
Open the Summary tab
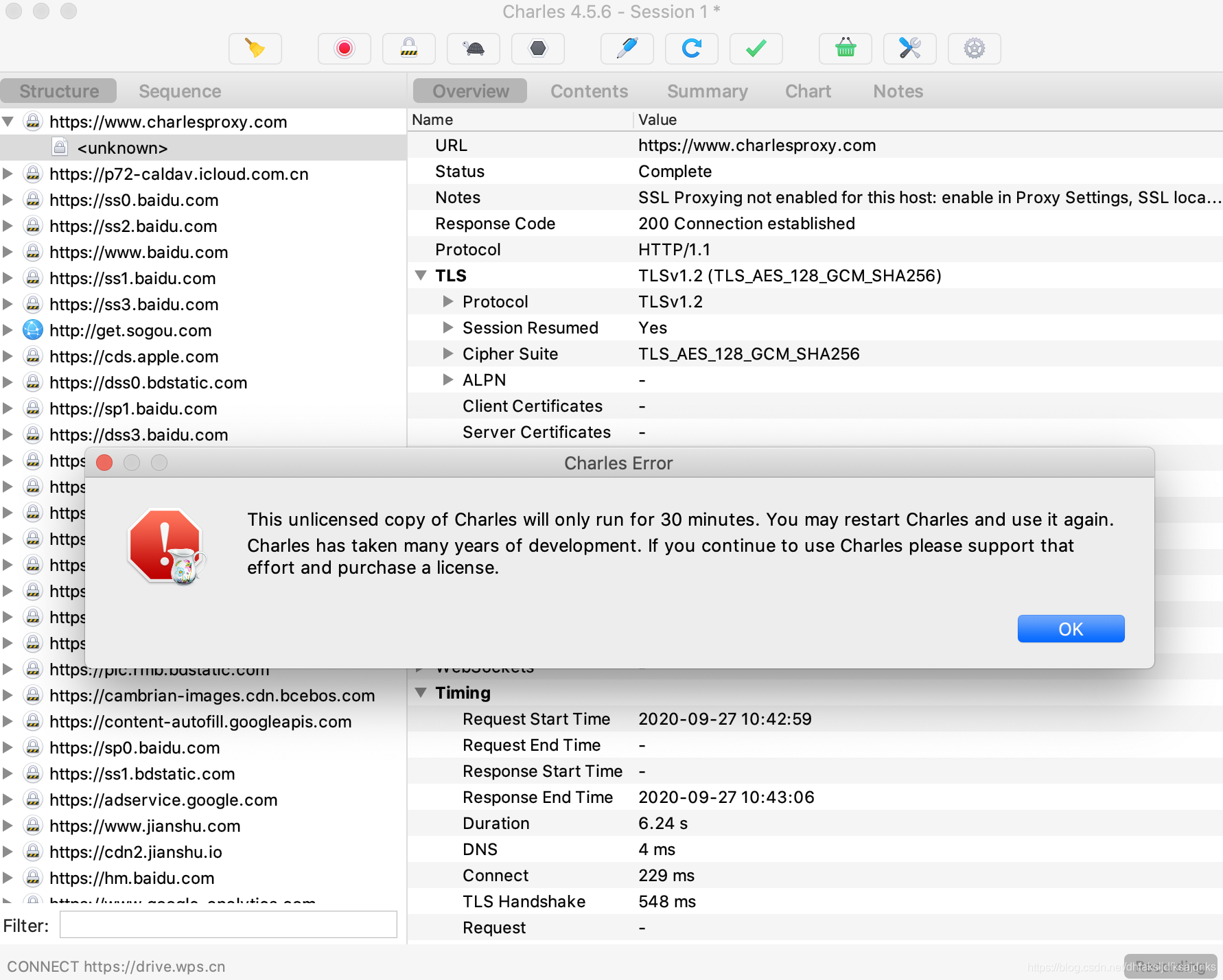(x=708, y=91)
